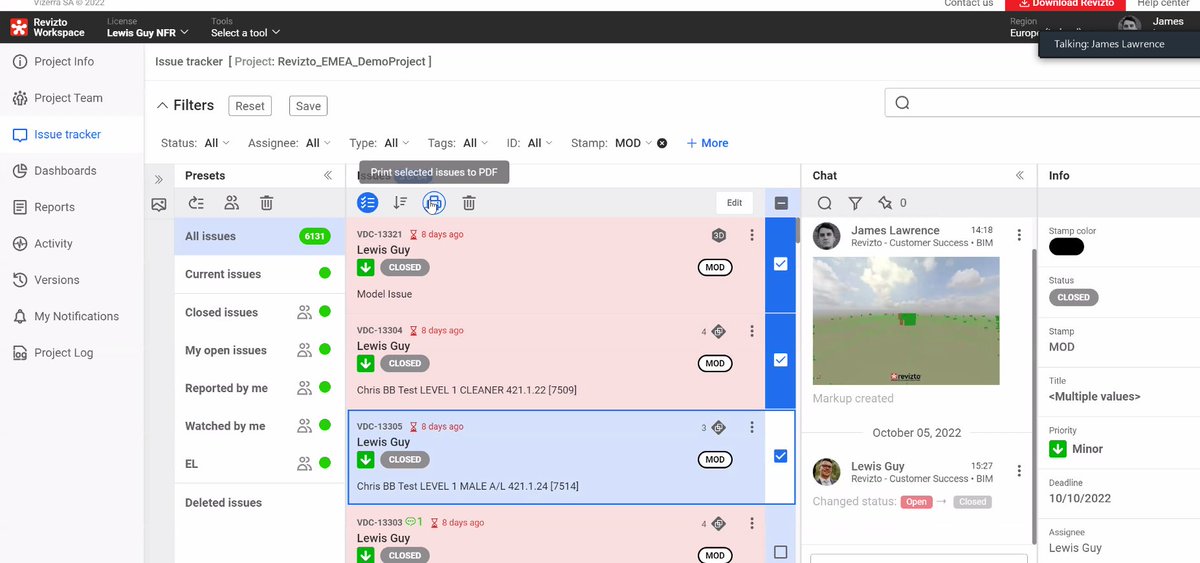Open more options for issue VDC-13304
1200x563 pixels.
click(752, 331)
